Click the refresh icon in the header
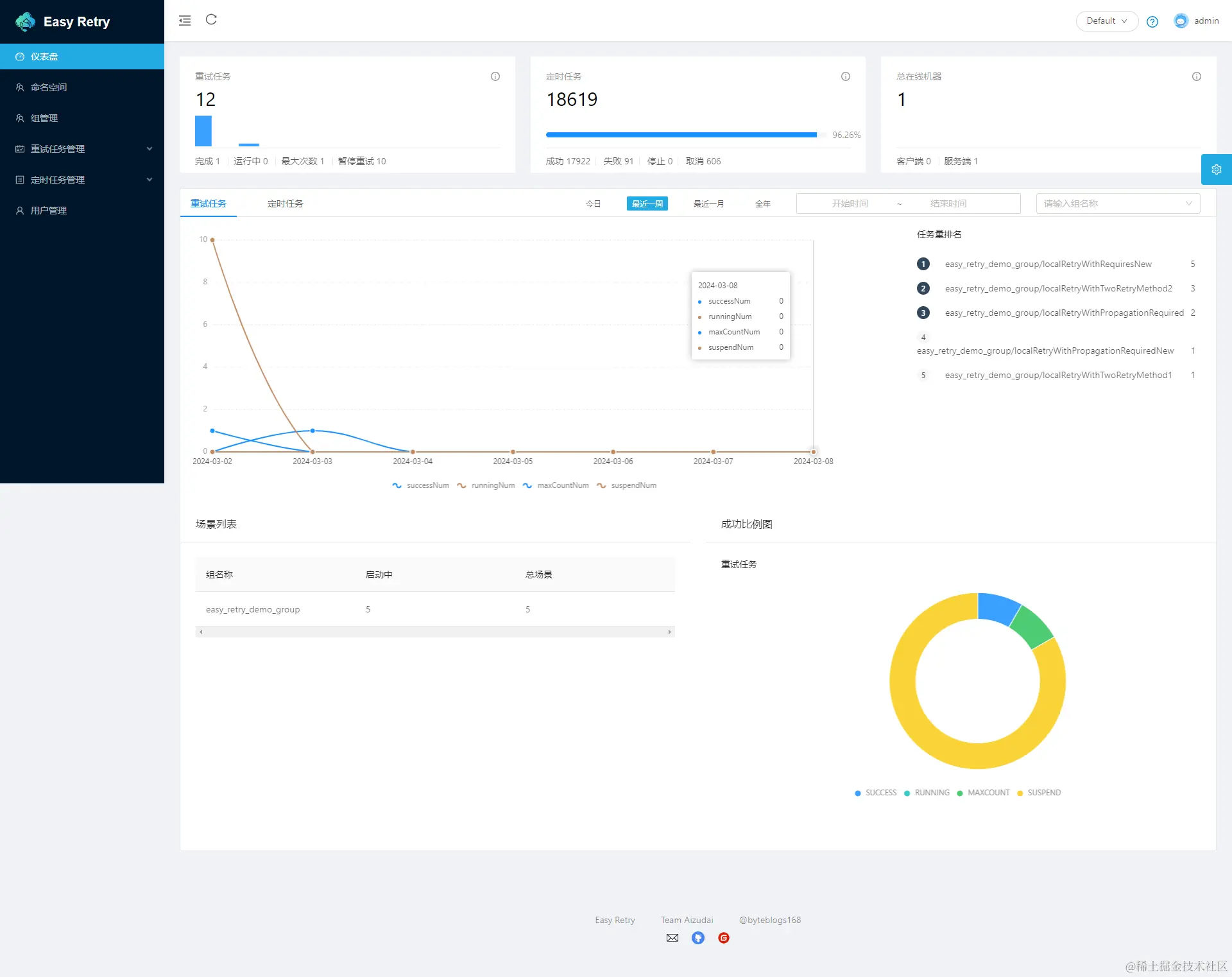This screenshot has height=977, width=1232. click(x=211, y=20)
